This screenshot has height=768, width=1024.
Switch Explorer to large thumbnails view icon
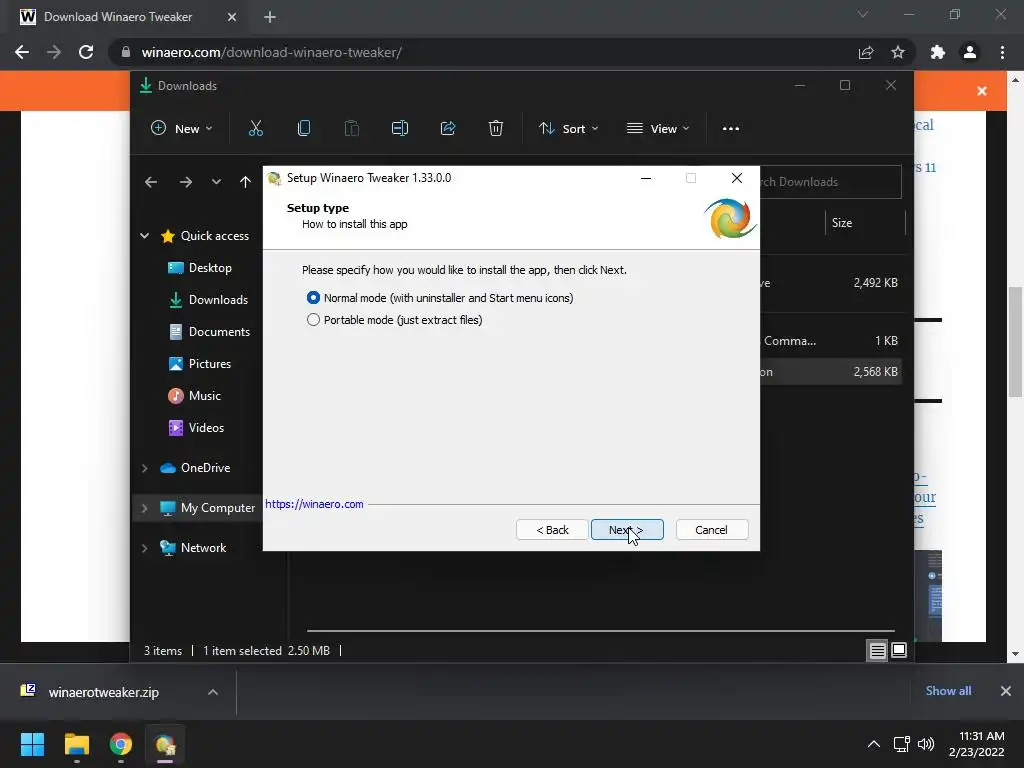[899, 650]
